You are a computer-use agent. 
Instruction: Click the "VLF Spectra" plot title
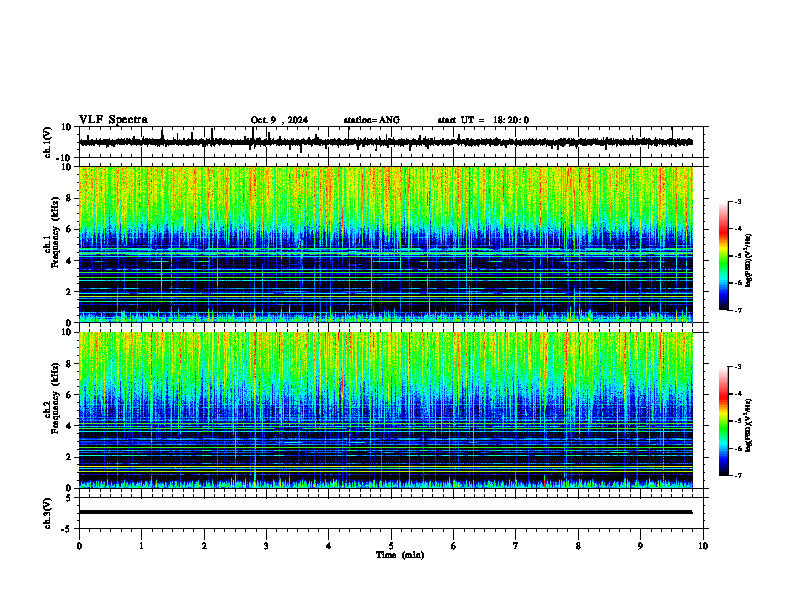(113, 120)
